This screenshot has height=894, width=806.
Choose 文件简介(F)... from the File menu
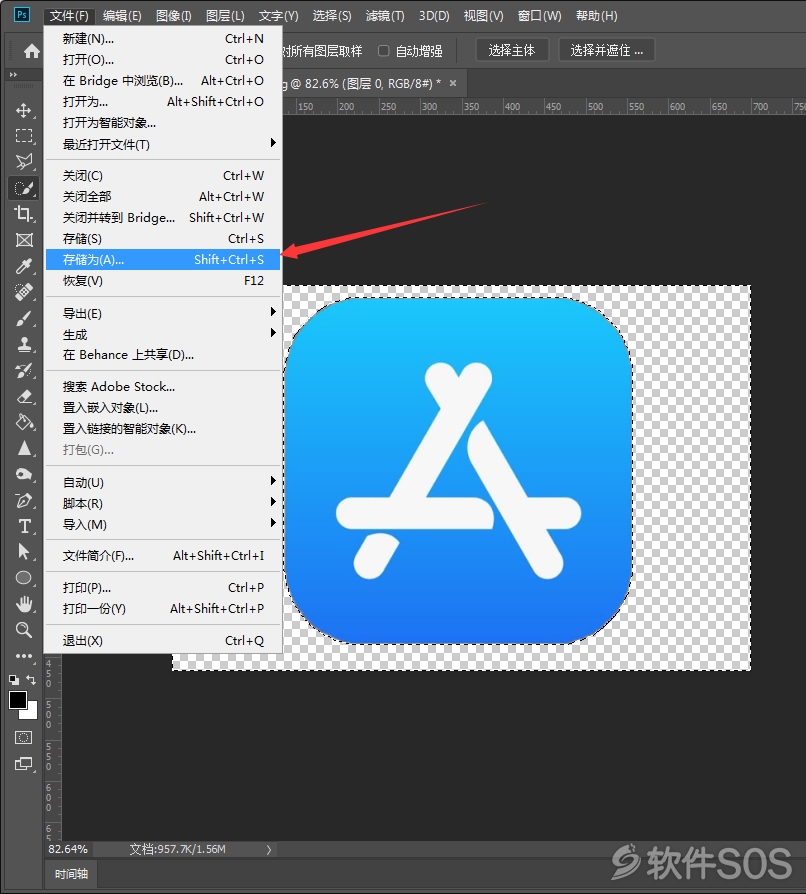(x=163, y=556)
